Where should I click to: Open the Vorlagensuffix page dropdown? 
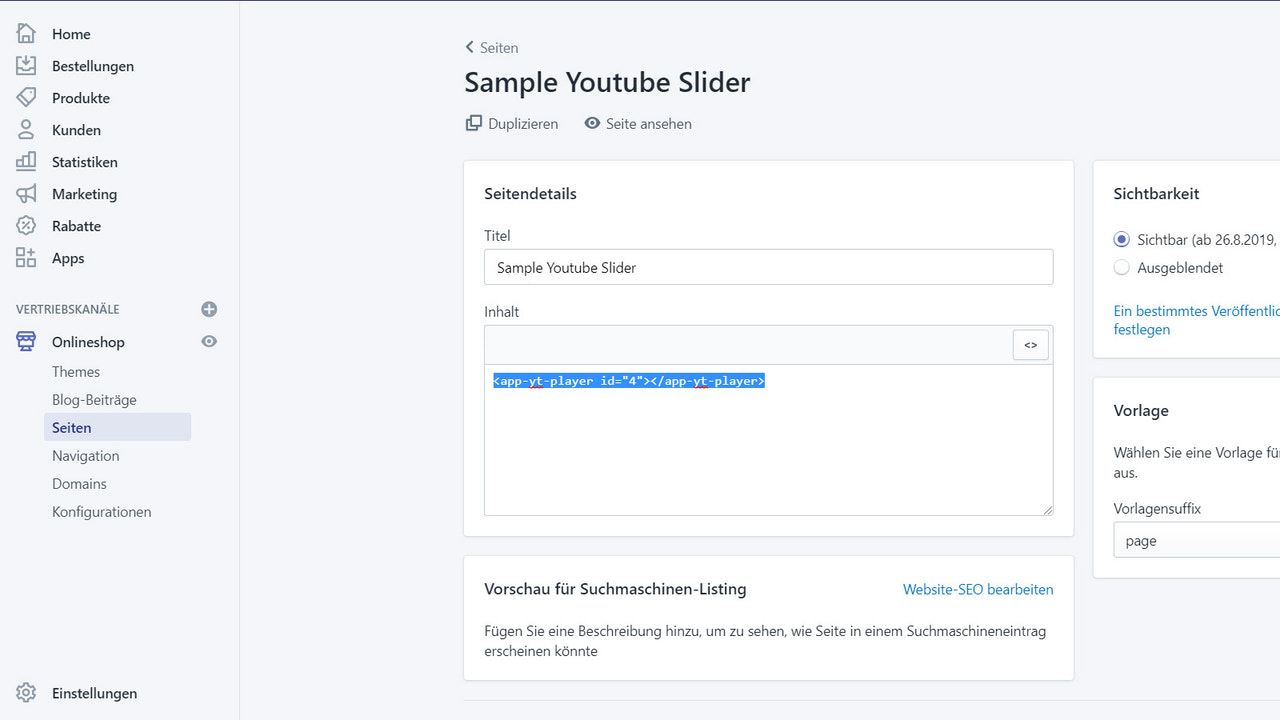[x=1200, y=540]
